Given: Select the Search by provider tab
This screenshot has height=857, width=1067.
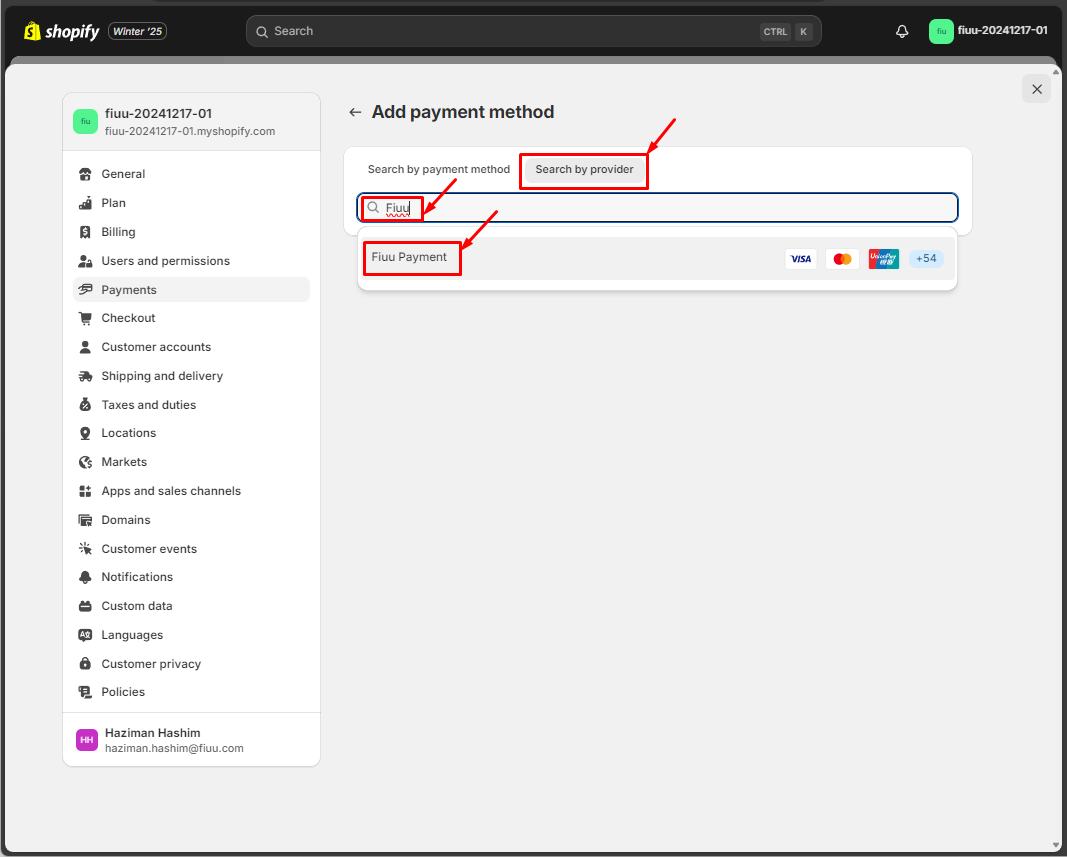Looking at the screenshot, I should tap(584, 169).
